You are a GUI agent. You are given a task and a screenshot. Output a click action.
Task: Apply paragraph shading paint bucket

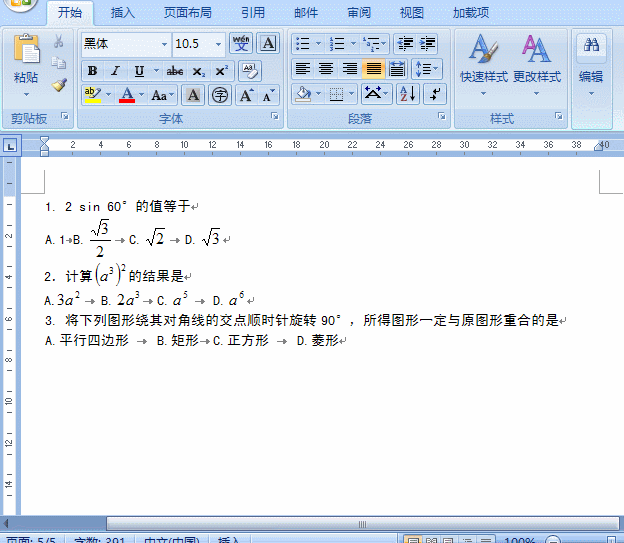(x=303, y=94)
